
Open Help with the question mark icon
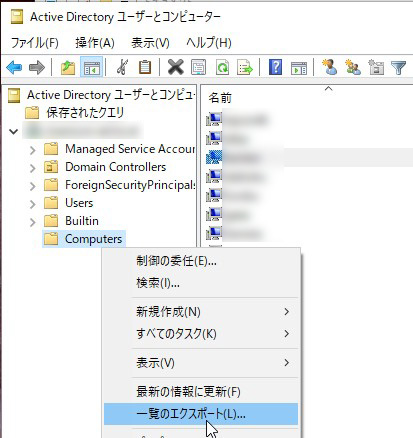[x=275, y=67]
